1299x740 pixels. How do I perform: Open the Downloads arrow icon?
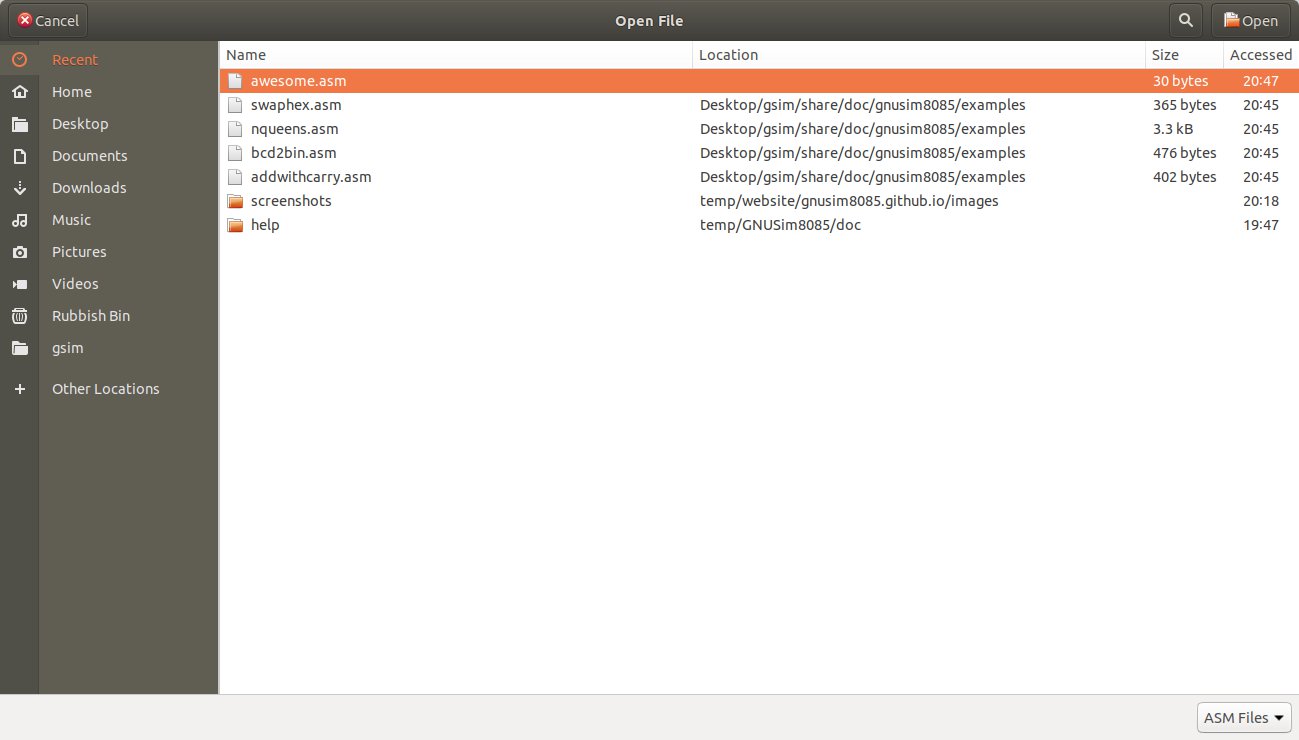[19, 187]
